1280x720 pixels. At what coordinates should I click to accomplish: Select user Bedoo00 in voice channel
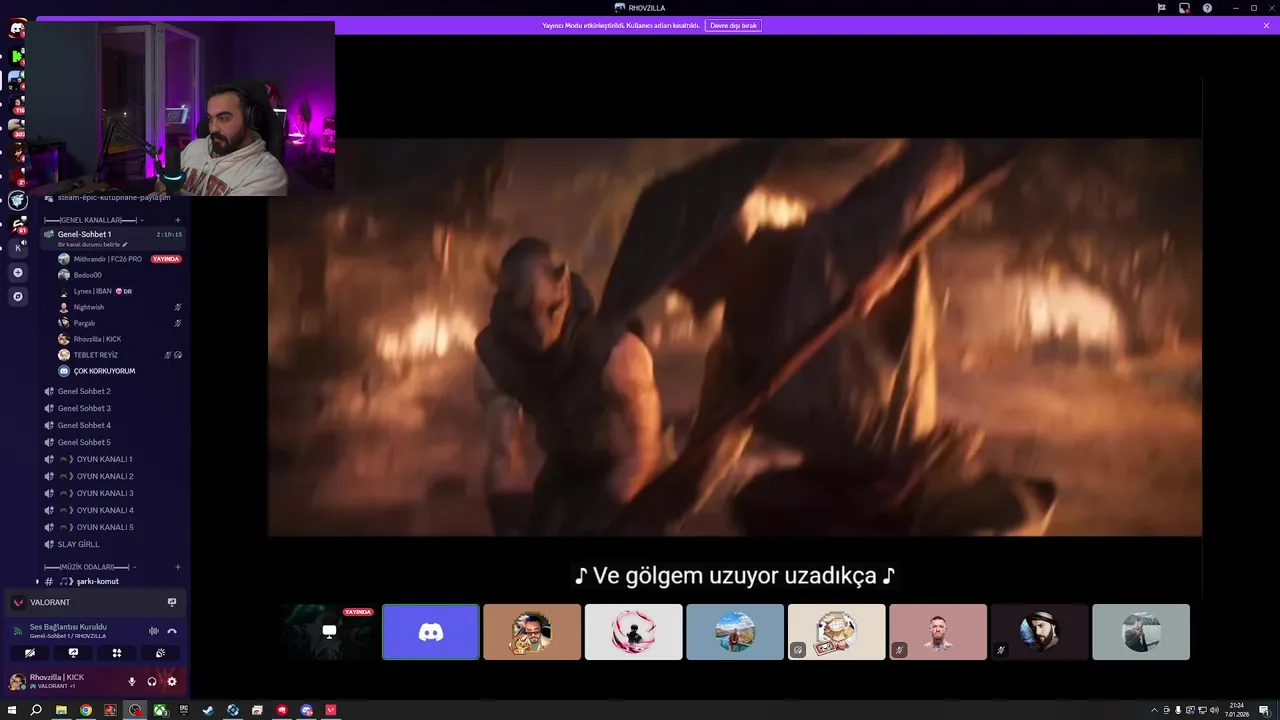87,275
